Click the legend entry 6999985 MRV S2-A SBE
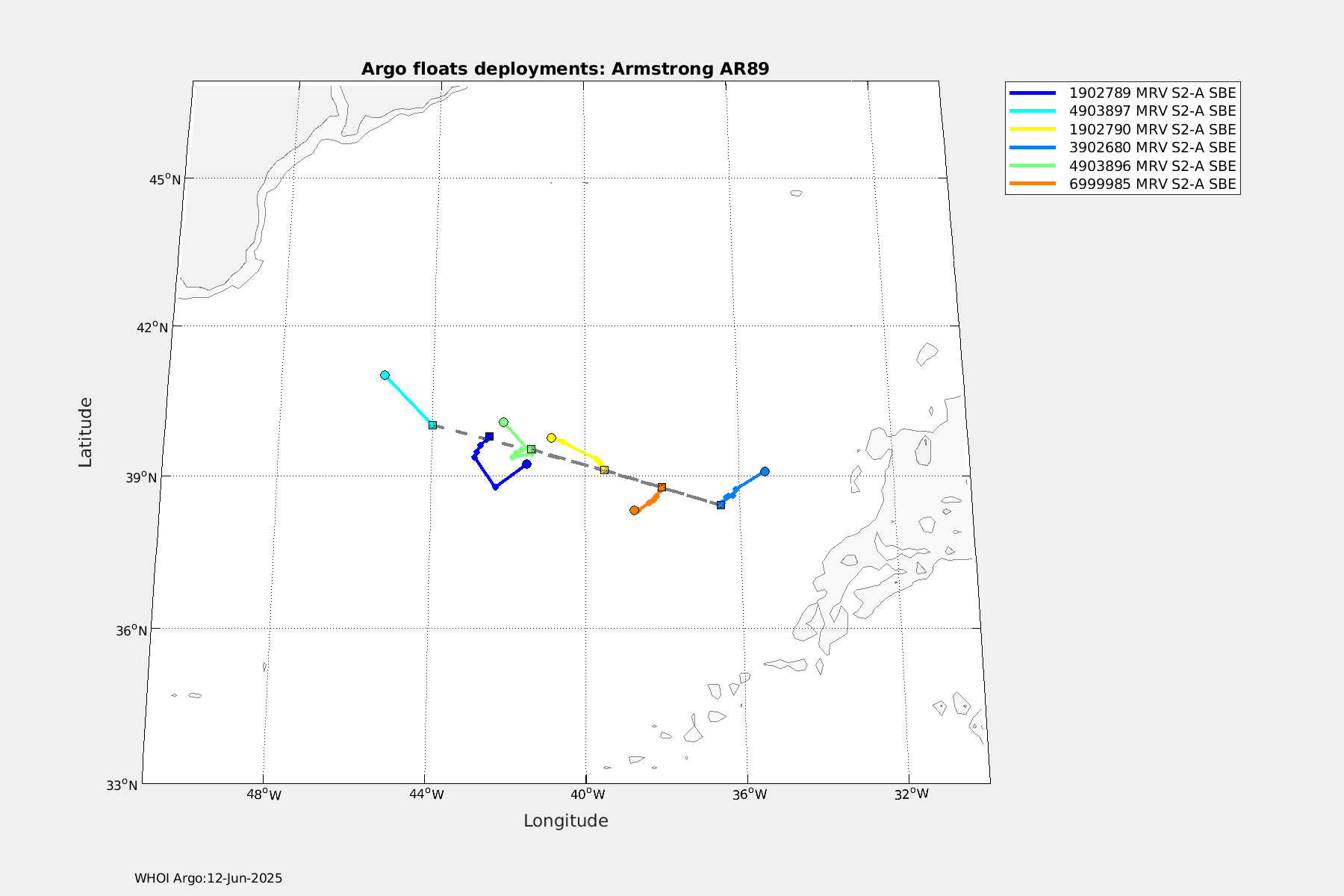 coord(1123,184)
